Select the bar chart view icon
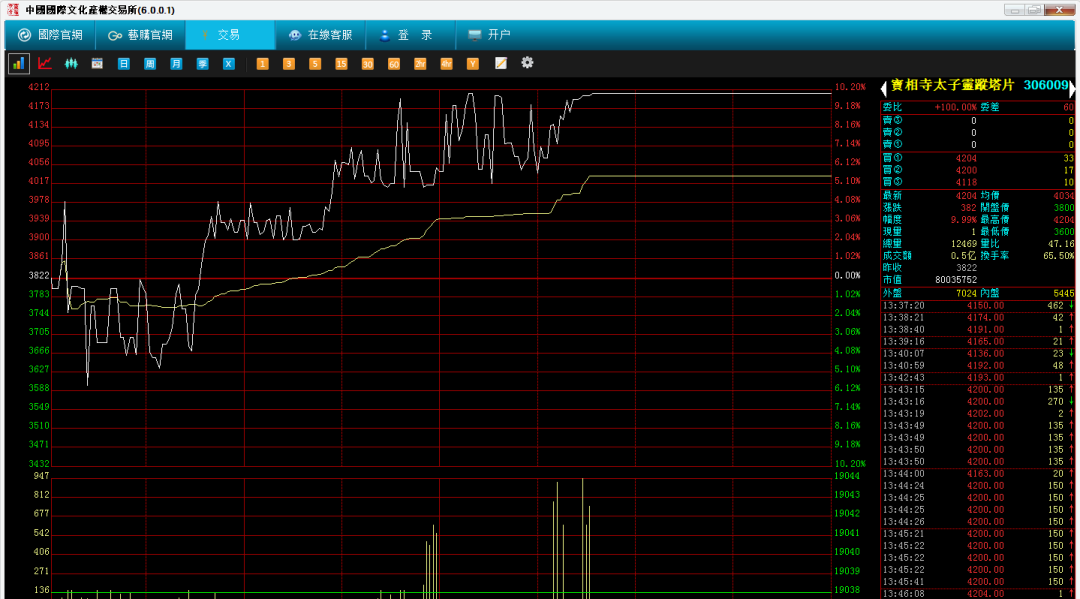 pos(18,63)
